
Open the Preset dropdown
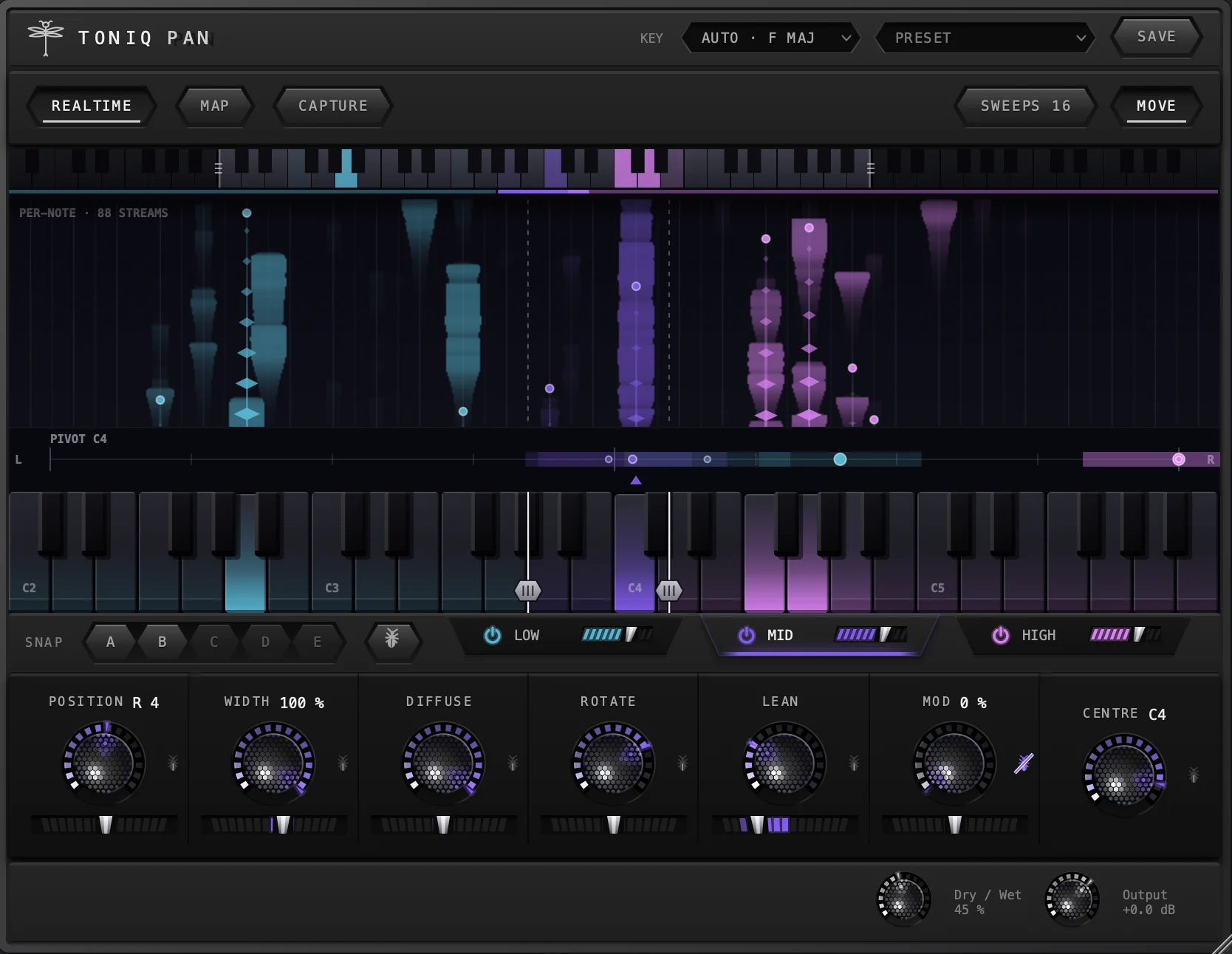[x=985, y=38]
